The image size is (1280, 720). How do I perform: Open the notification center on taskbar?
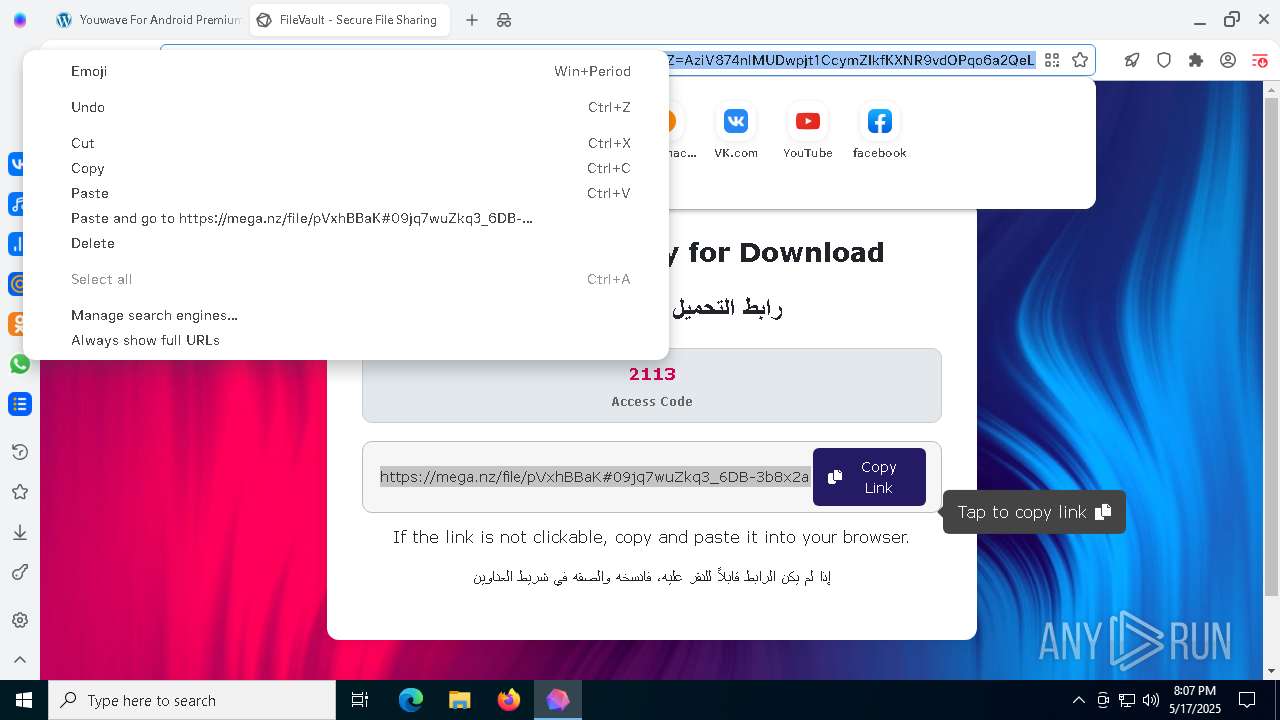coord(1247,700)
